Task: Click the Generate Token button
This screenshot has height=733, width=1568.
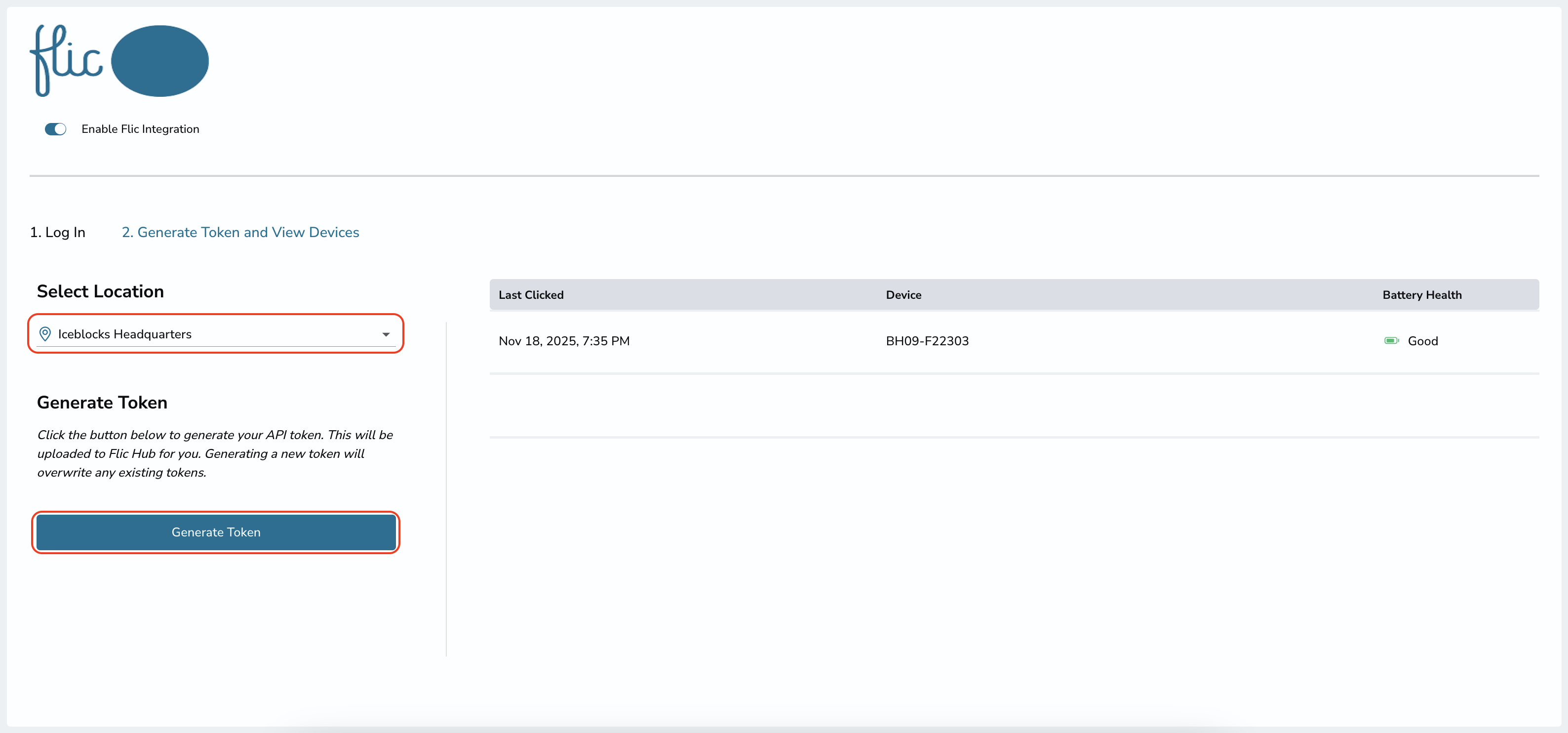Action: (216, 532)
